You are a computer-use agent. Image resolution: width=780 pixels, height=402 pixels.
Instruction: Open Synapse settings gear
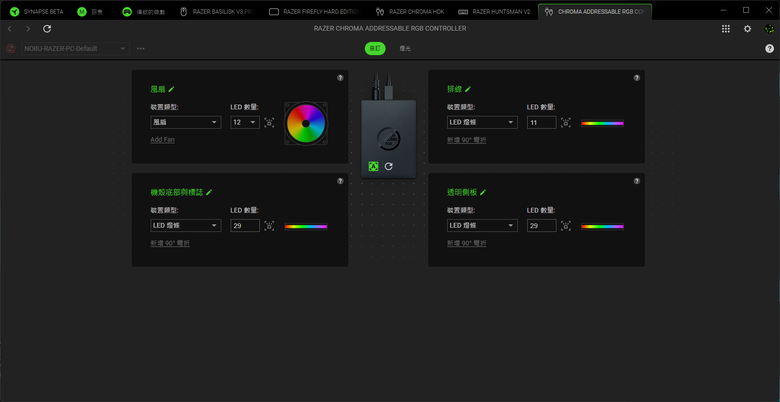tap(747, 29)
